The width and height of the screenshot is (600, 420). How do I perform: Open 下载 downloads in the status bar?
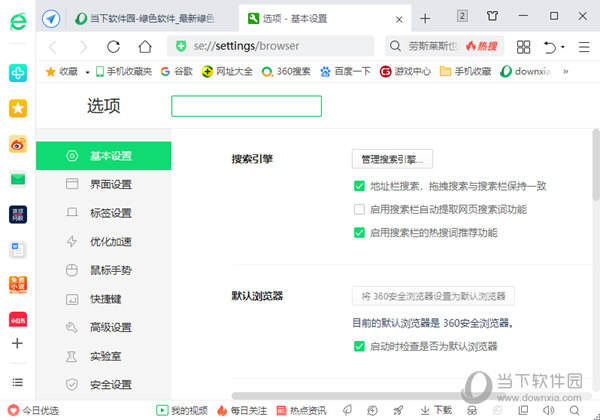point(436,410)
